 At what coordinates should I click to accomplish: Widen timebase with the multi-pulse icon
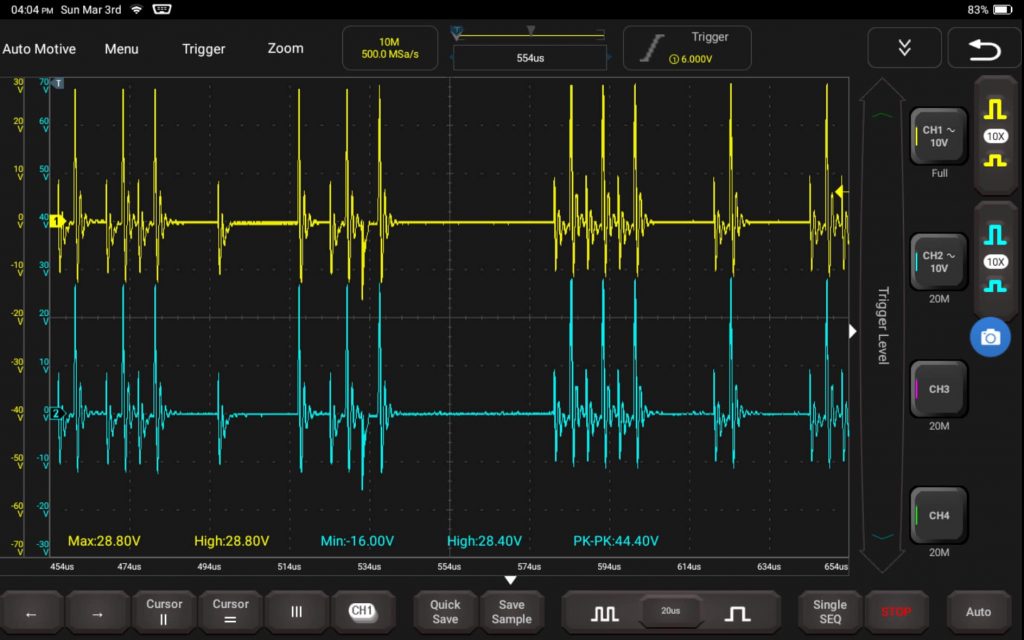pyautogui.click(x=604, y=612)
